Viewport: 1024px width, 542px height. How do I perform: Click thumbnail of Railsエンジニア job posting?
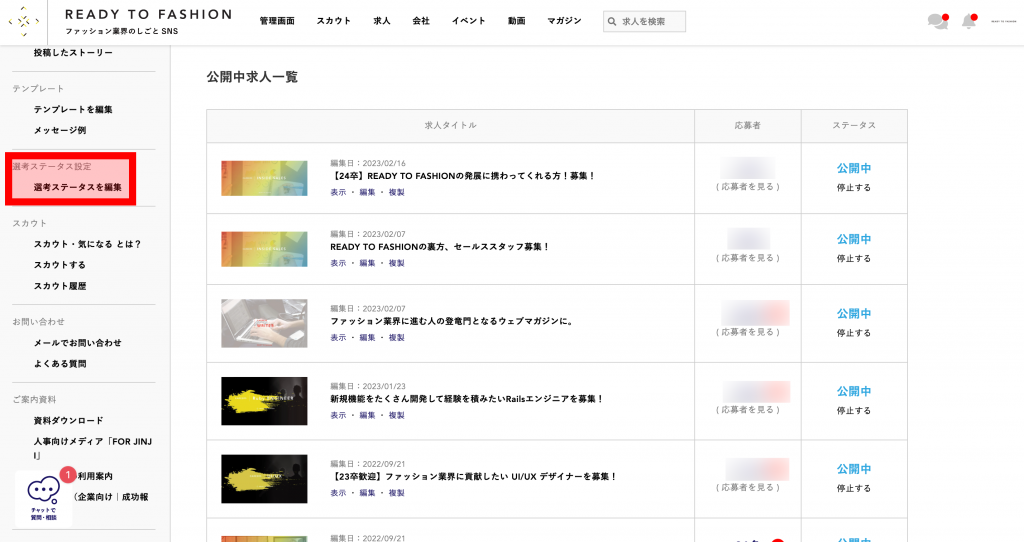click(x=264, y=401)
